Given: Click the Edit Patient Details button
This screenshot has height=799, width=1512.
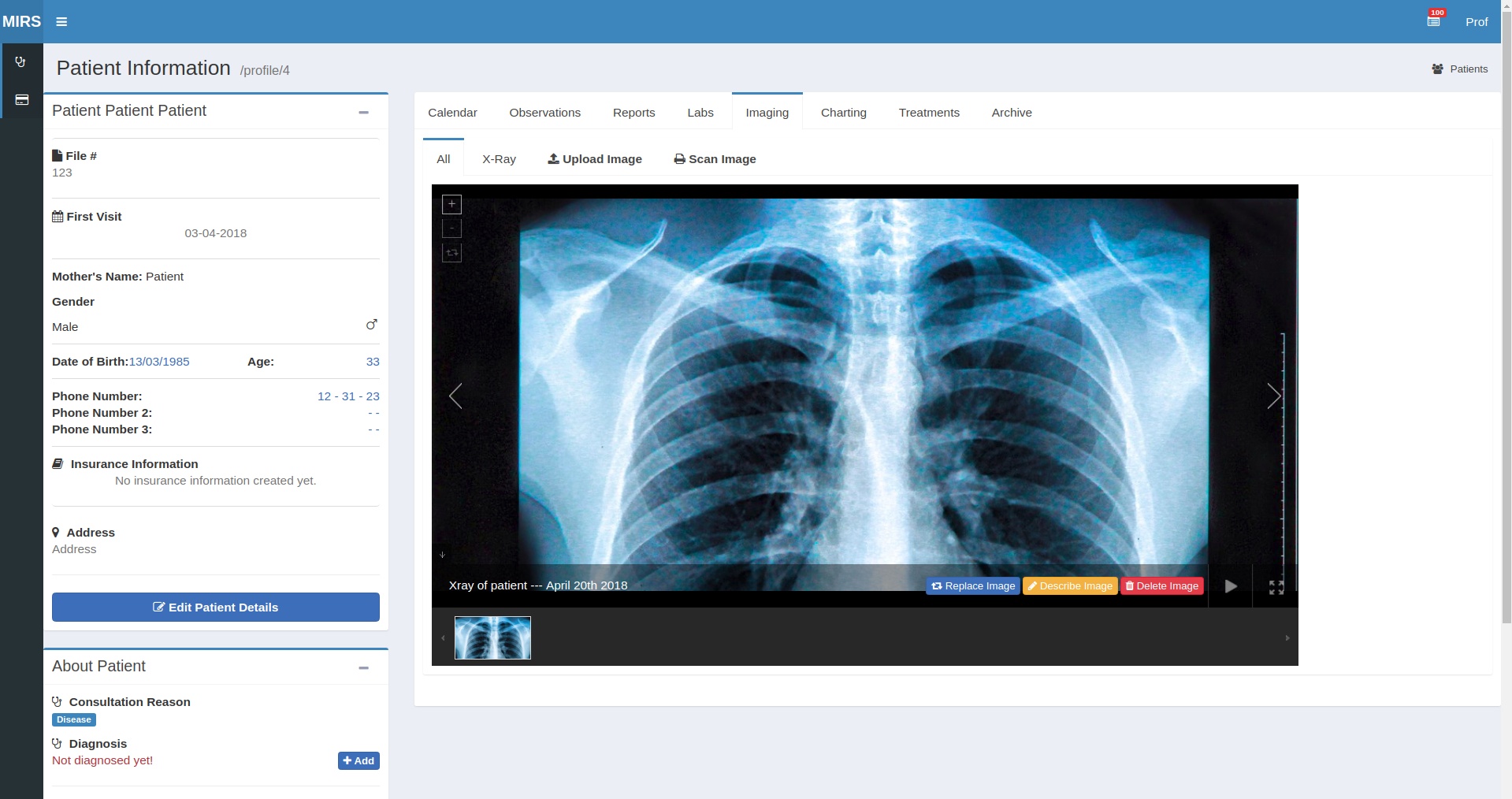Looking at the screenshot, I should [x=215, y=608].
